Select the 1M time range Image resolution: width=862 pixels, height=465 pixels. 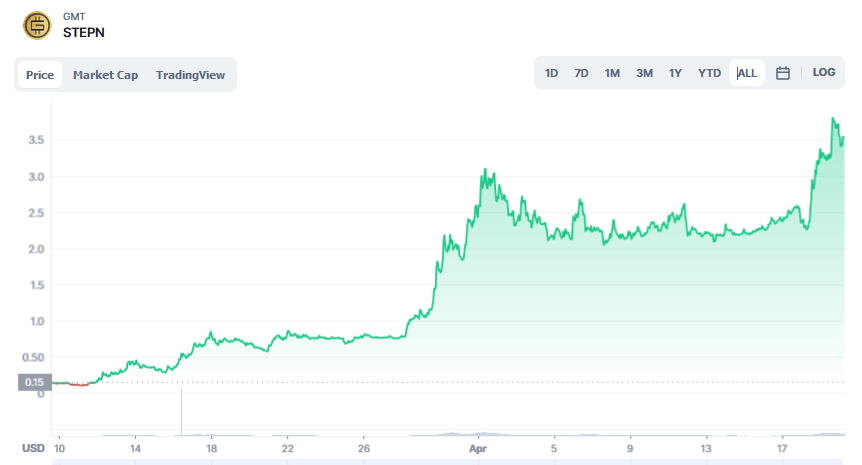[x=612, y=73]
